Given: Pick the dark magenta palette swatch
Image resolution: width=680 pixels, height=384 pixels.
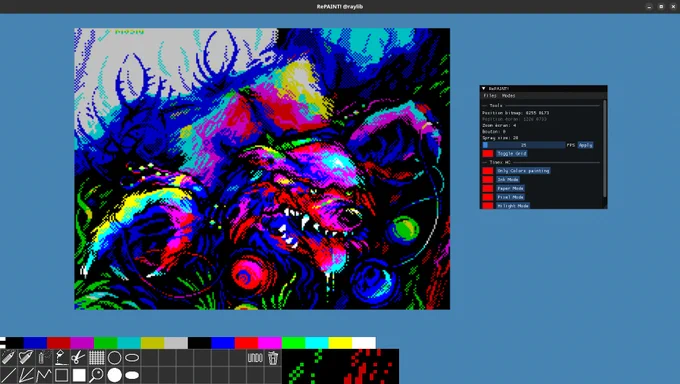Looking at the screenshot, I should pos(82,343).
